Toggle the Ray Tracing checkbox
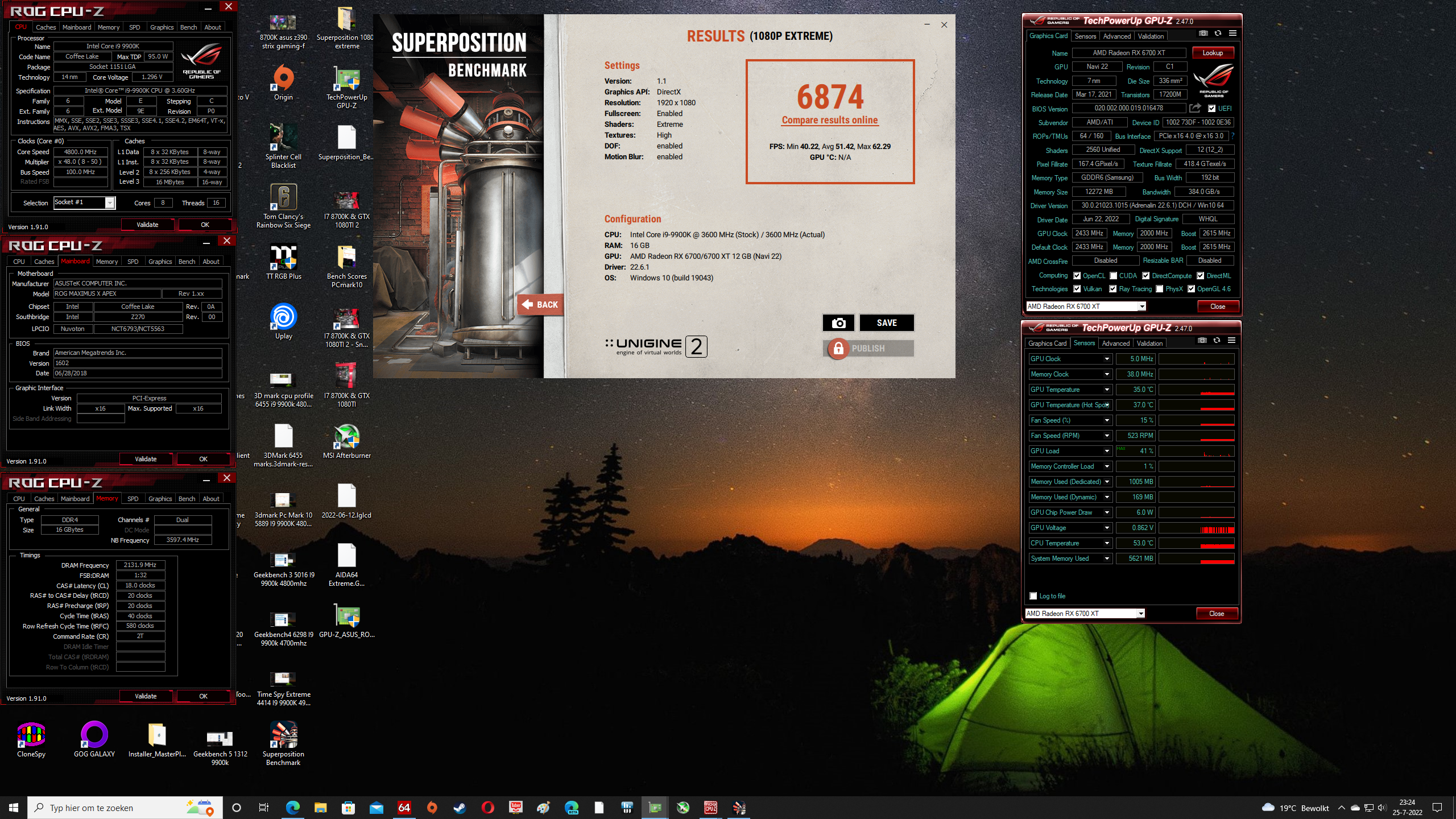1456x819 pixels. click(1113, 289)
